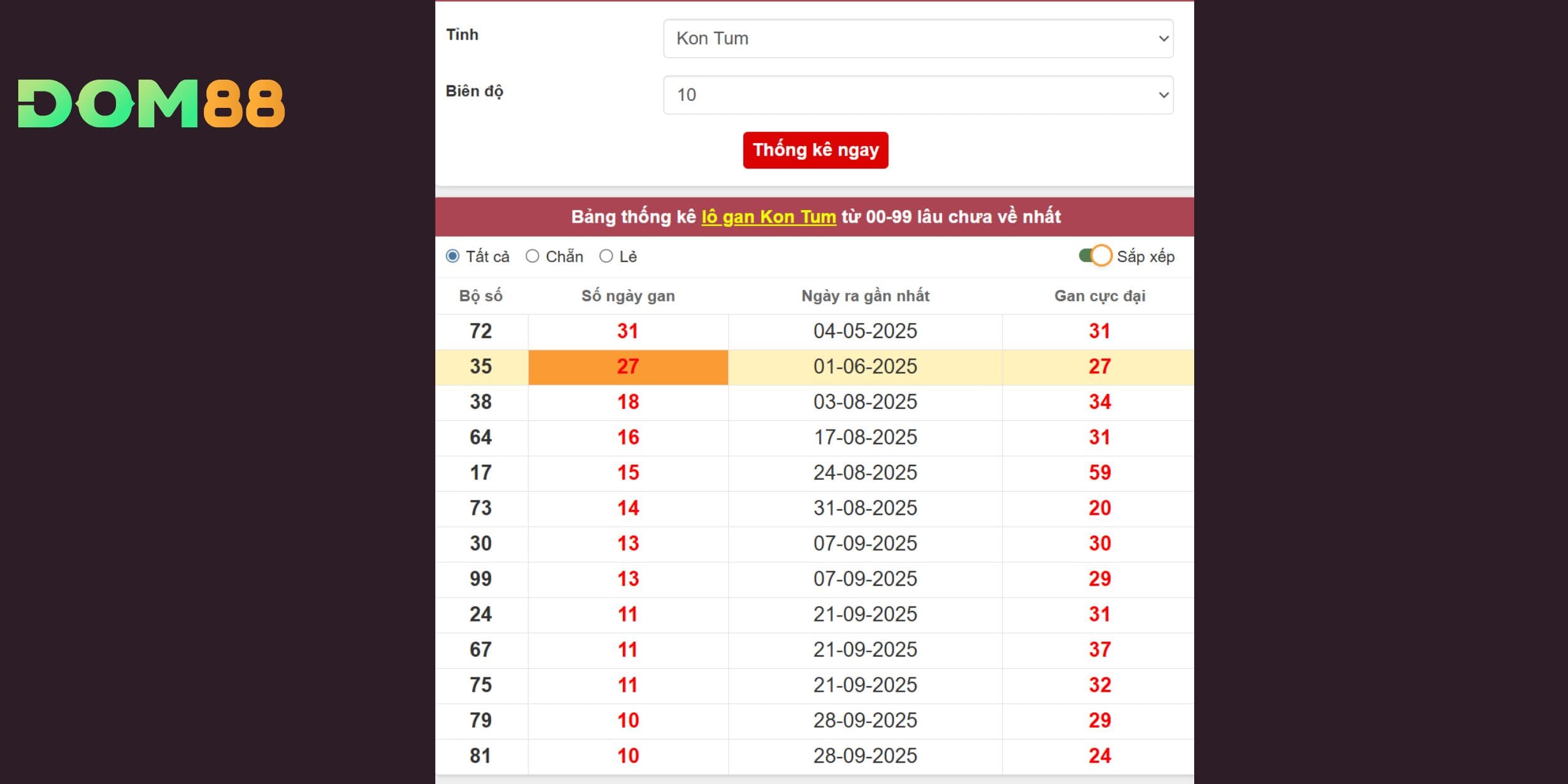Open the Tỉnh dropdown showing Kon Tum

click(x=918, y=38)
